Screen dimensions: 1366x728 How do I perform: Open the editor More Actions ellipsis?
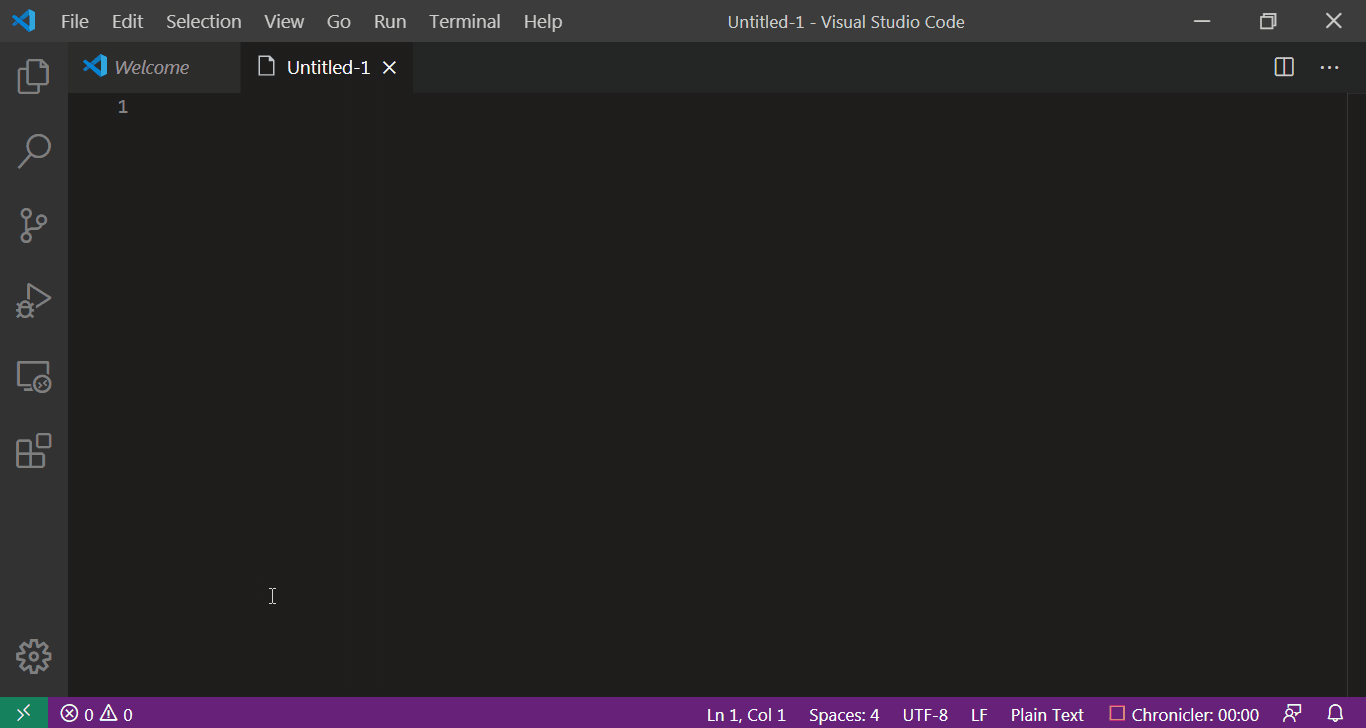point(1329,67)
